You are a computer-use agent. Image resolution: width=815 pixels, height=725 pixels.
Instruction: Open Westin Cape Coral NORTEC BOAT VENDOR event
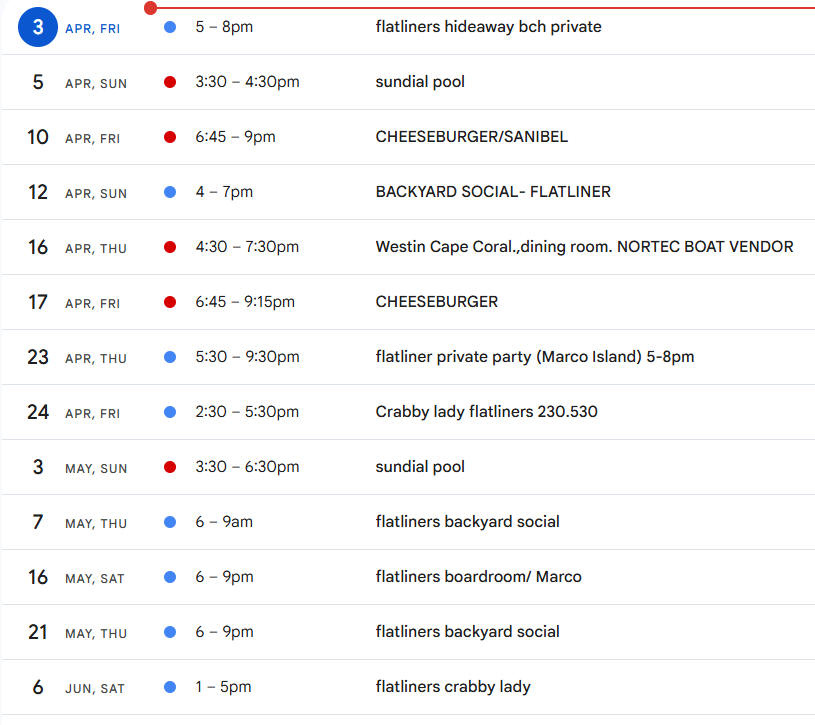tap(584, 247)
